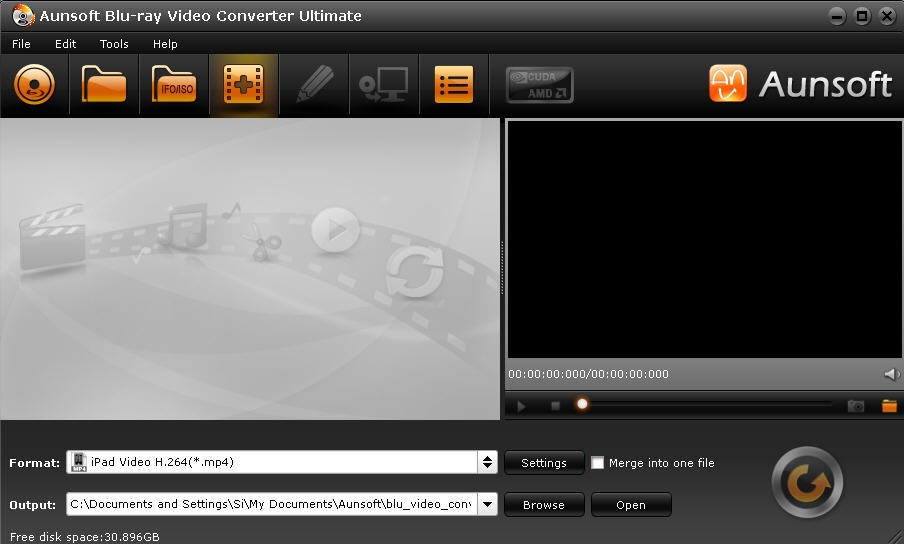The width and height of the screenshot is (904, 544).
Task: Open the snapshot folder icon
Action: (890, 406)
